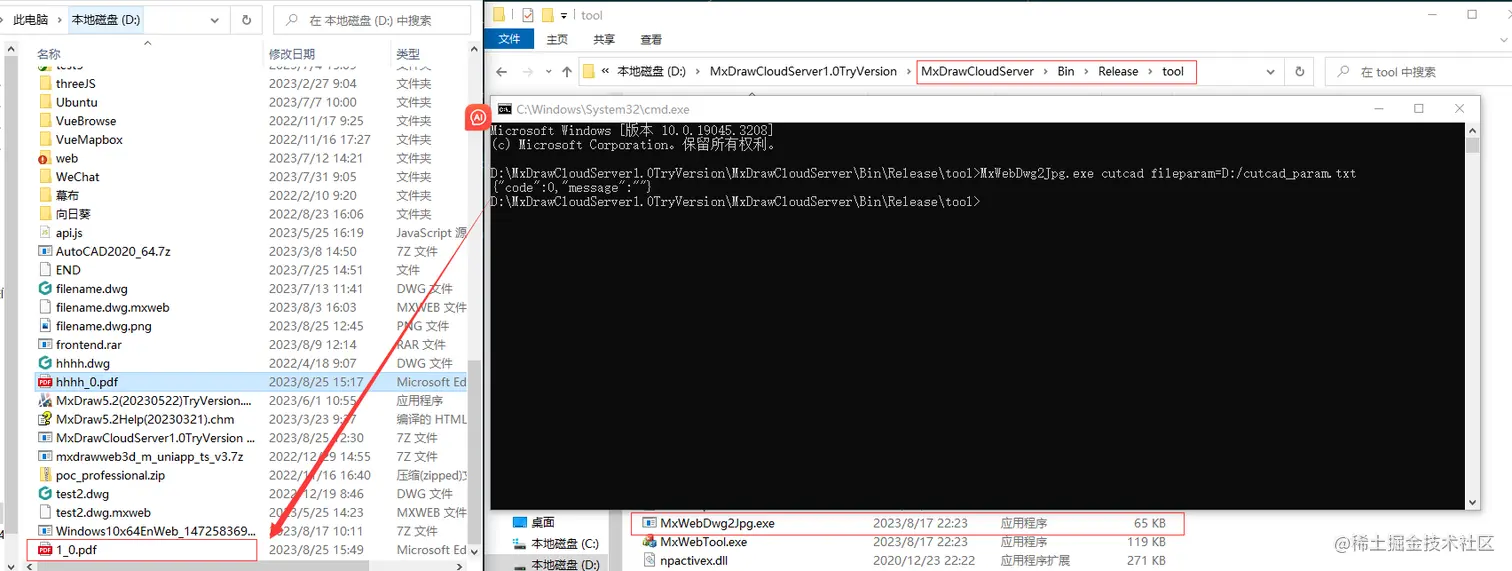Click the npactivex.dll file icon

pyautogui.click(x=649, y=561)
